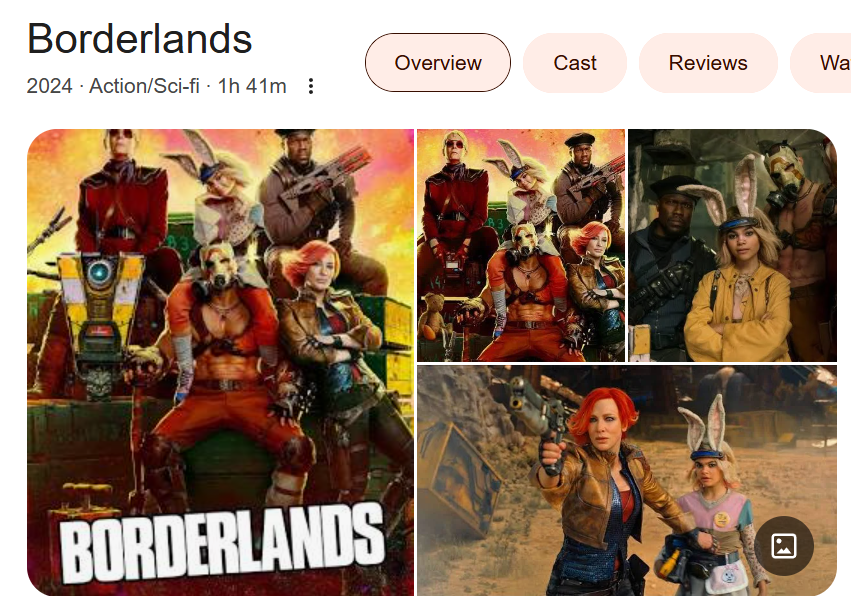View the smaller poster thumbnail in the top middle
Viewport: 851px width, 596px height.
(521, 245)
